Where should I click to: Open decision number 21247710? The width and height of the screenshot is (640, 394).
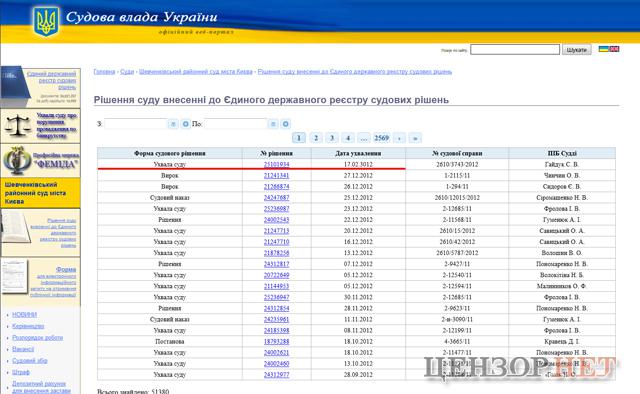click(276, 242)
